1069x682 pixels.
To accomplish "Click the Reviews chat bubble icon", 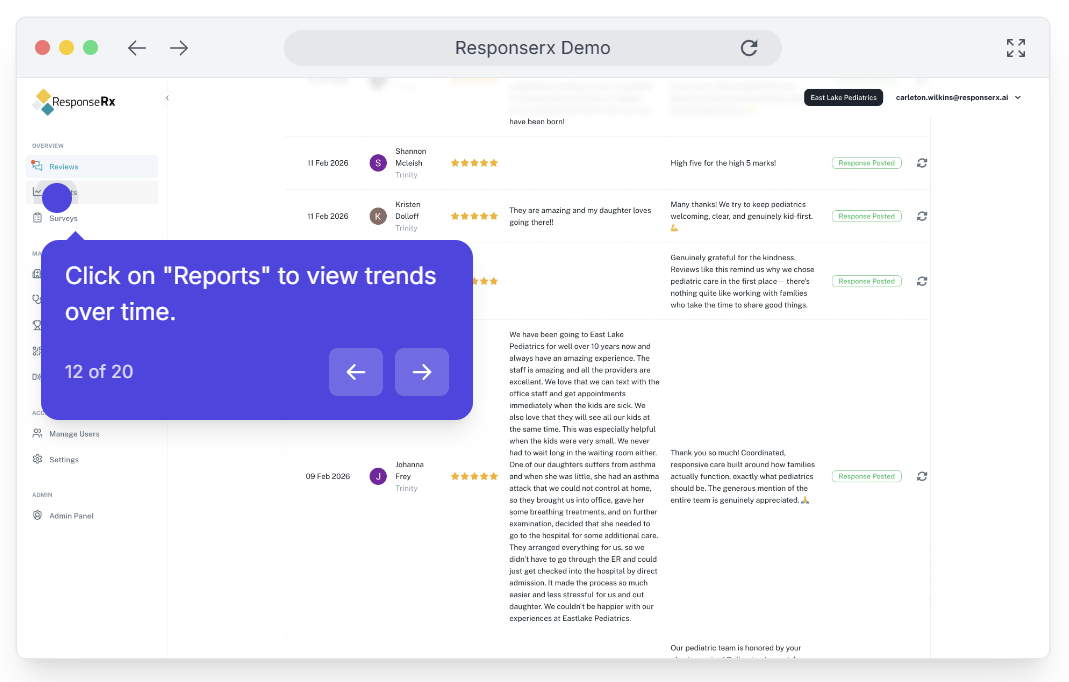I will [37, 166].
